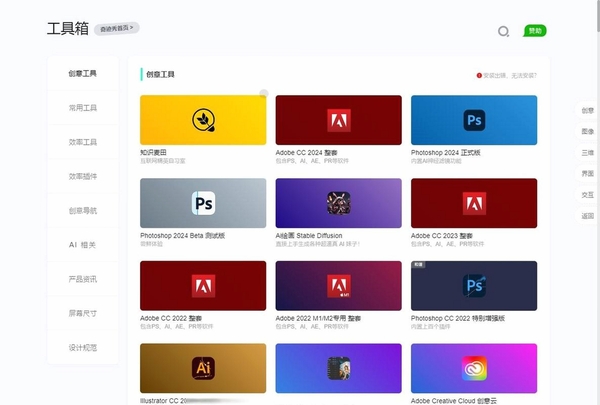Open the Adobe Creative Cloud 创意云 title

tap(454, 401)
